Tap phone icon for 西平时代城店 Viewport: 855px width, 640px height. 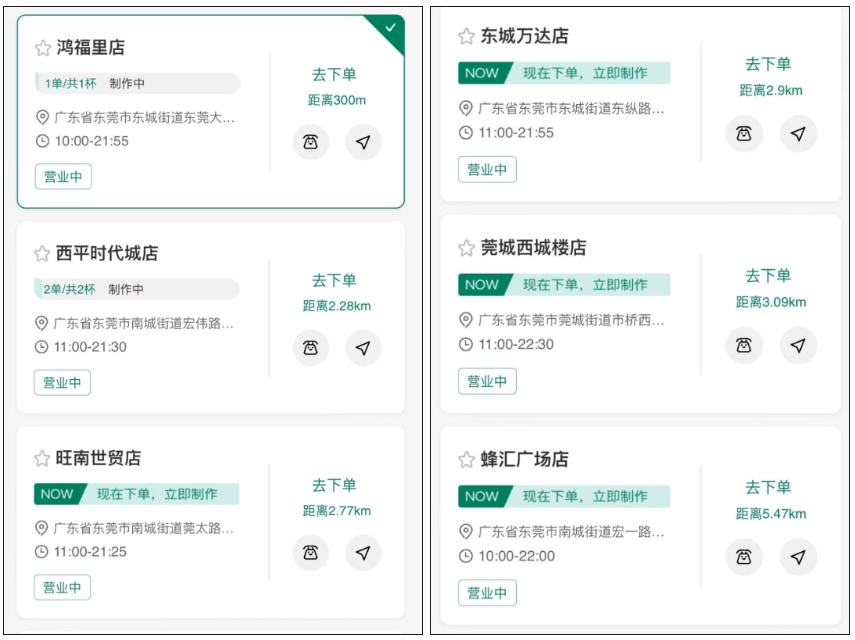(x=311, y=348)
